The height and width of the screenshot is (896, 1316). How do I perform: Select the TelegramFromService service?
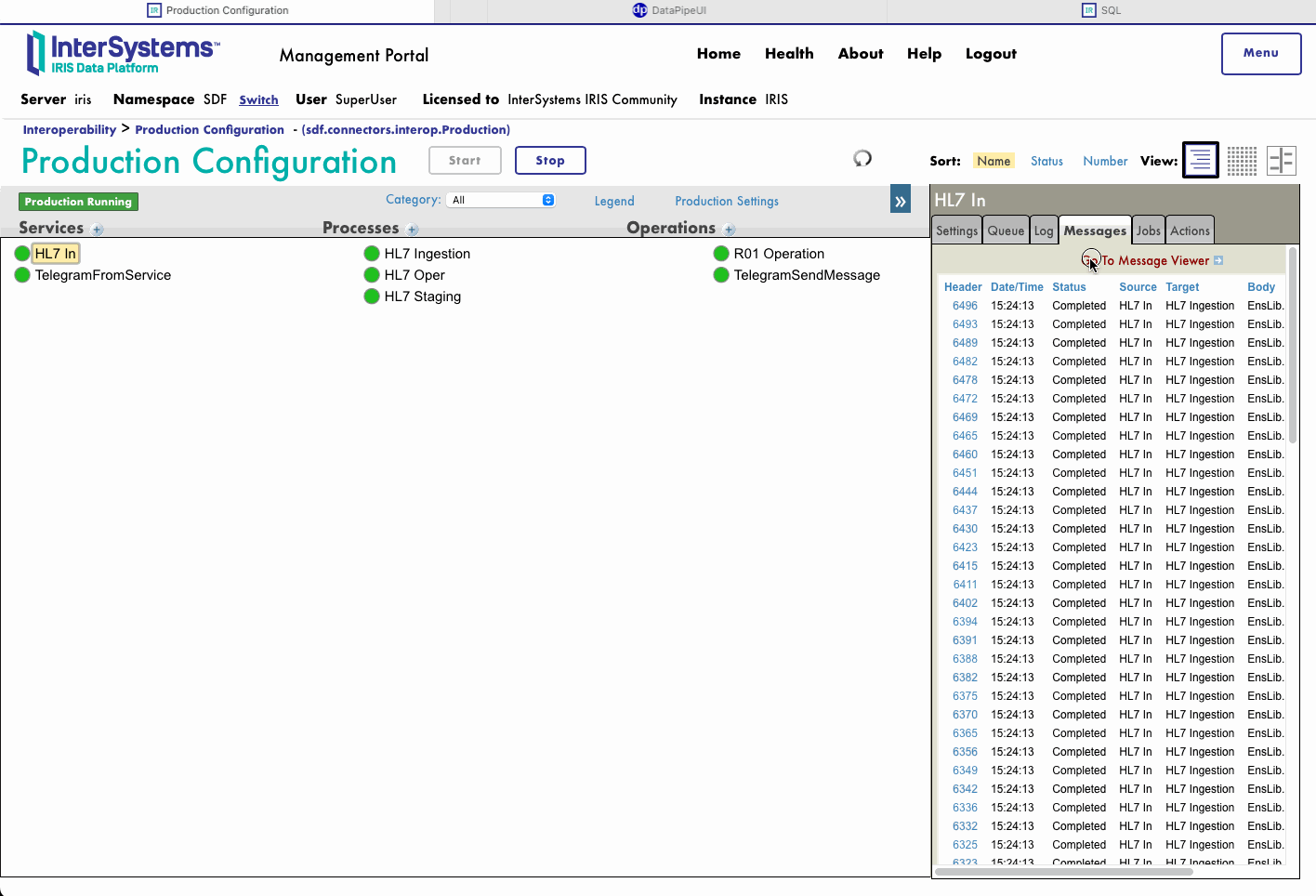coord(103,275)
